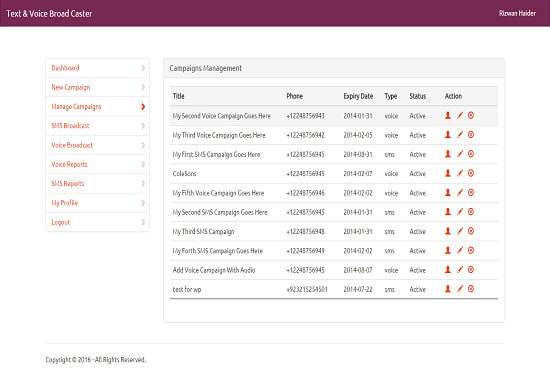Edit test for wp campaign pencil icon
Viewport: 550px width, 370px height.
click(460, 289)
